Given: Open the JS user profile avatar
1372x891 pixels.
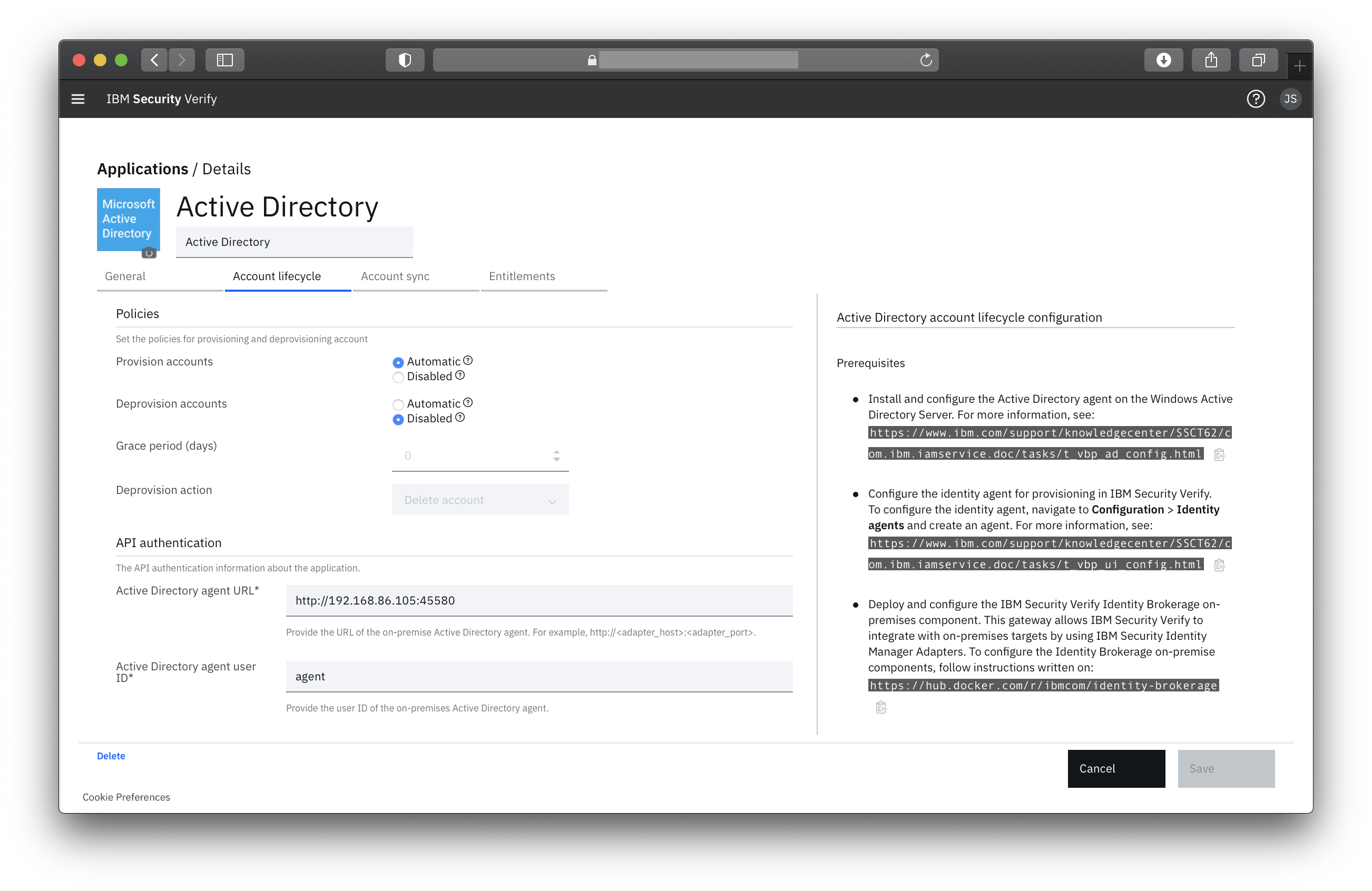Looking at the screenshot, I should pos(1290,99).
